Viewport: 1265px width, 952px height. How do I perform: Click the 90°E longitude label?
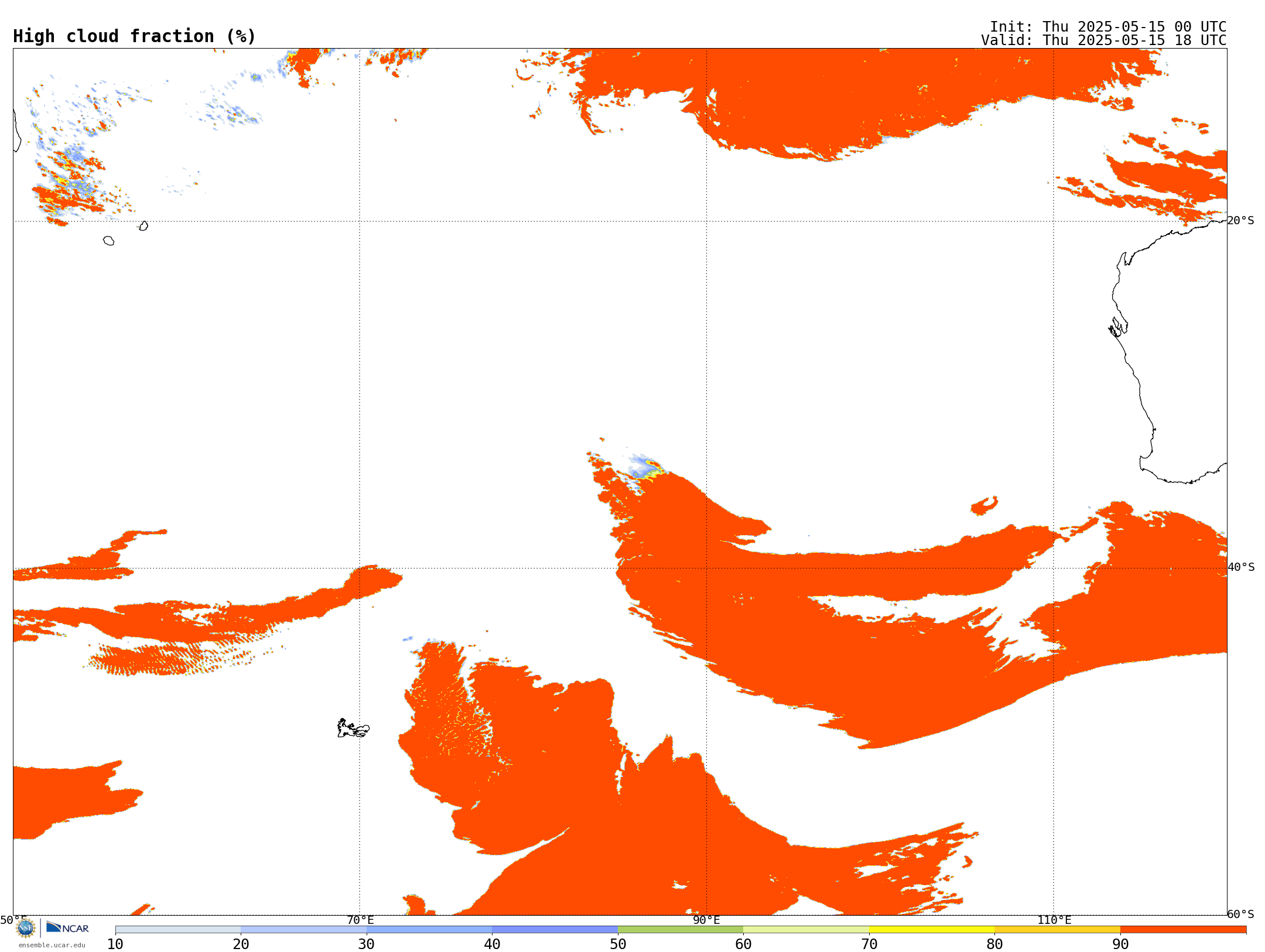(706, 920)
